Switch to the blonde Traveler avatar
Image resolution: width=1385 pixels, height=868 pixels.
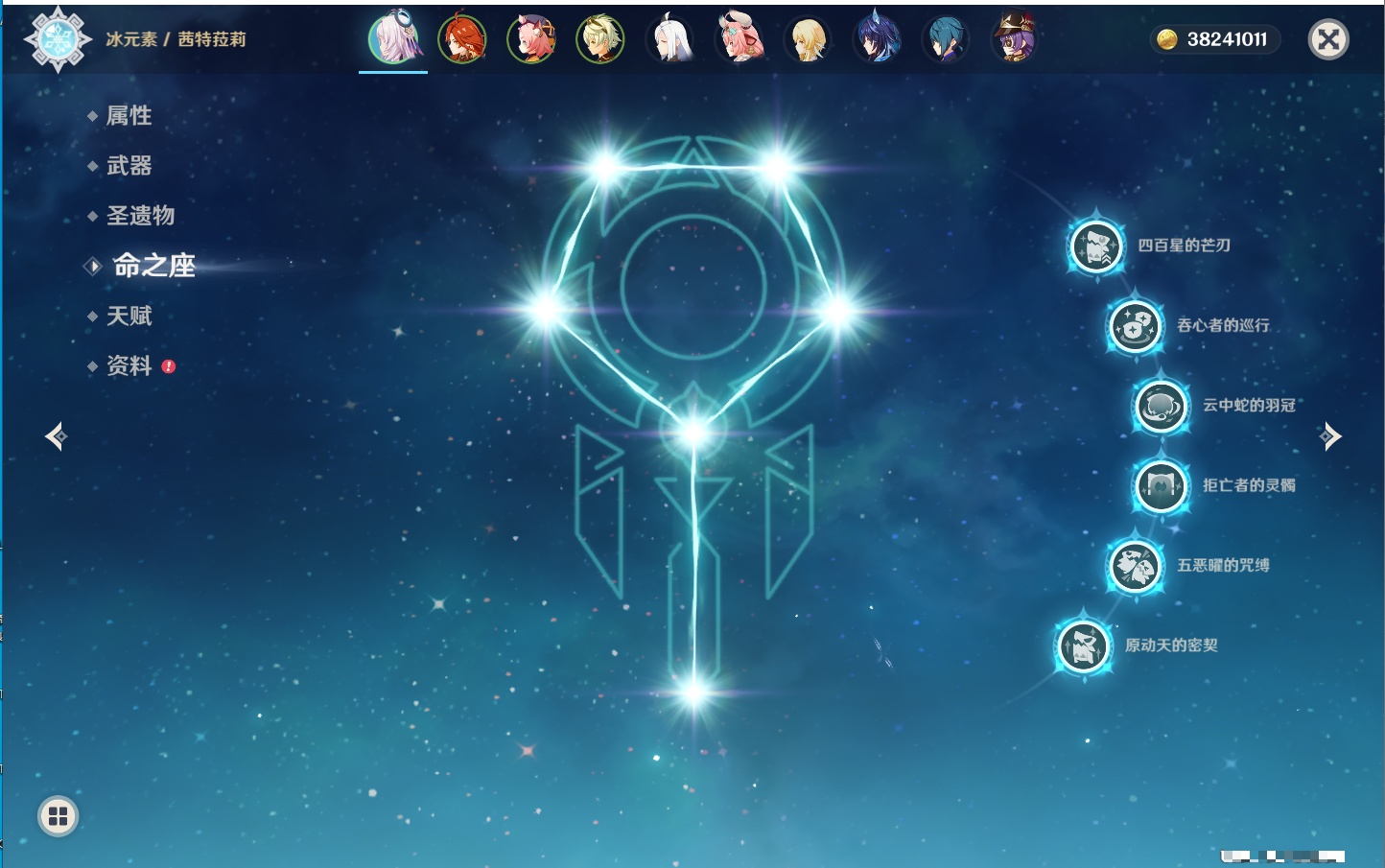click(808, 39)
